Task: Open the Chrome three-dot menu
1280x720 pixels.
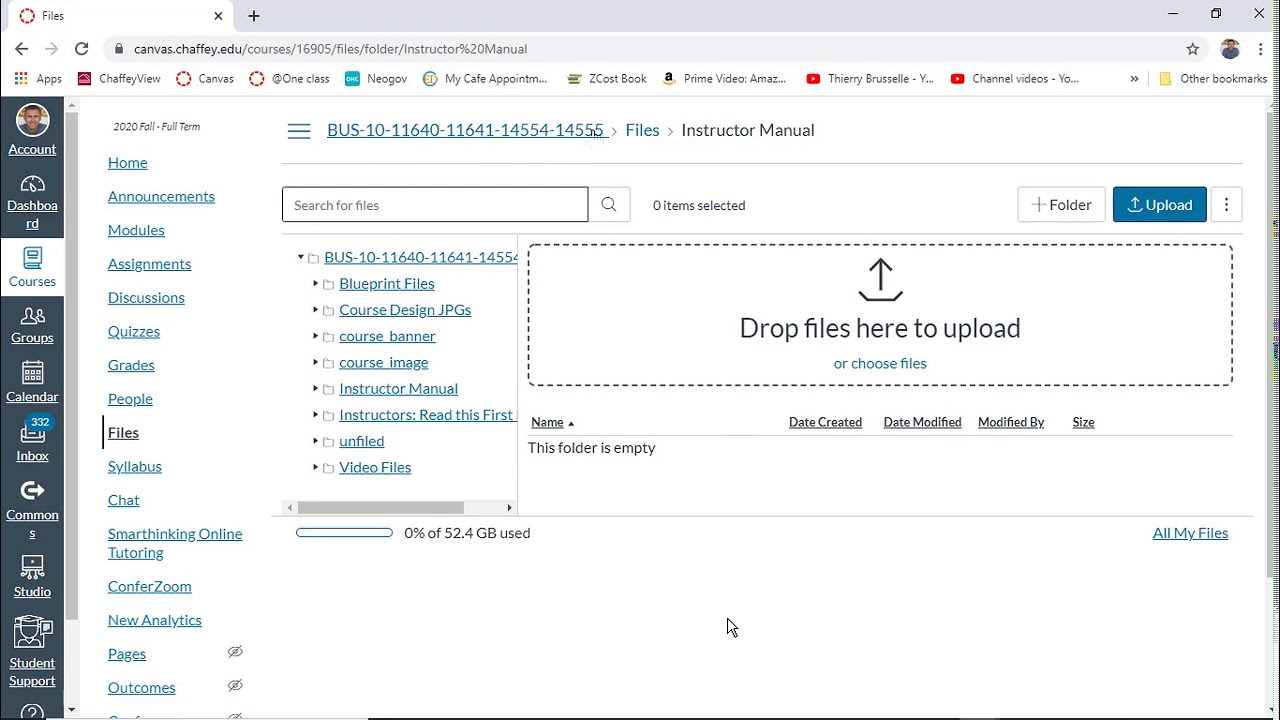Action: pyautogui.click(x=1261, y=48)
